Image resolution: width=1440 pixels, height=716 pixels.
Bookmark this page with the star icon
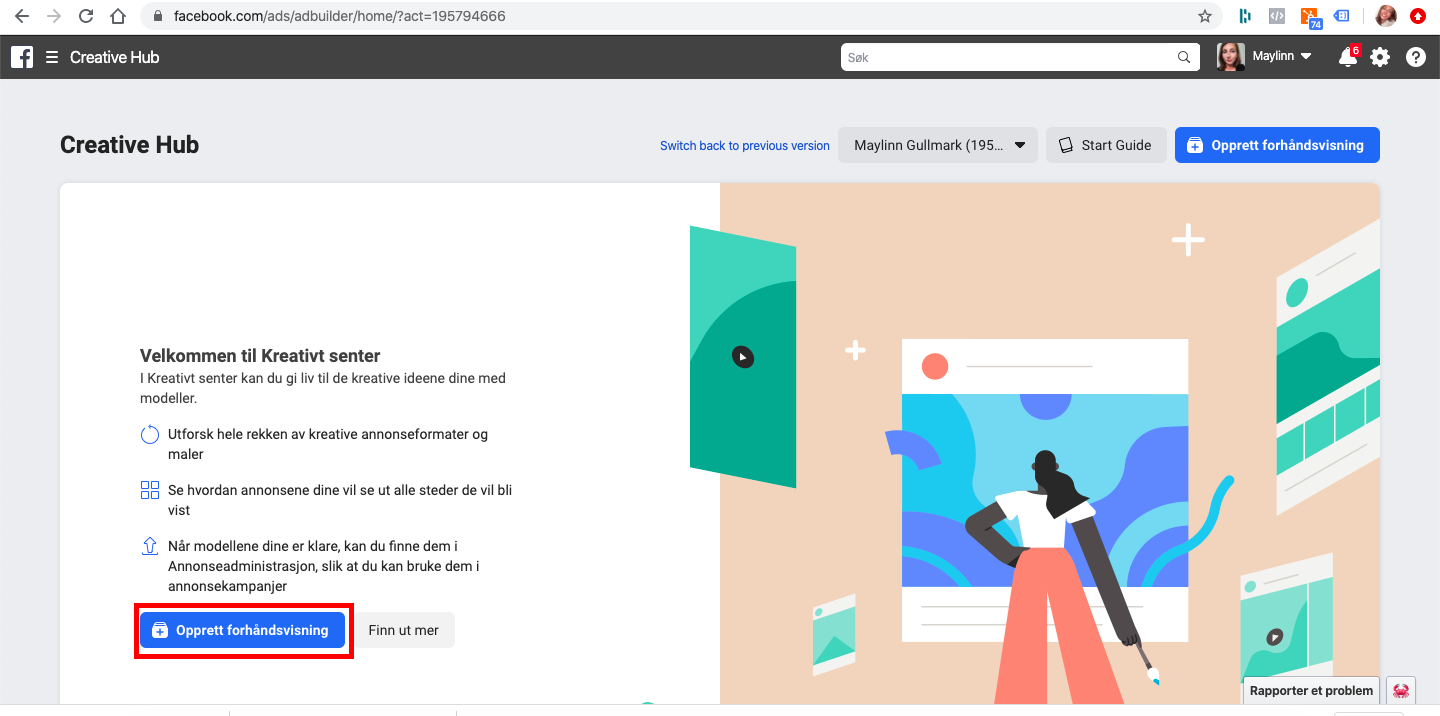coord(1205,16)
